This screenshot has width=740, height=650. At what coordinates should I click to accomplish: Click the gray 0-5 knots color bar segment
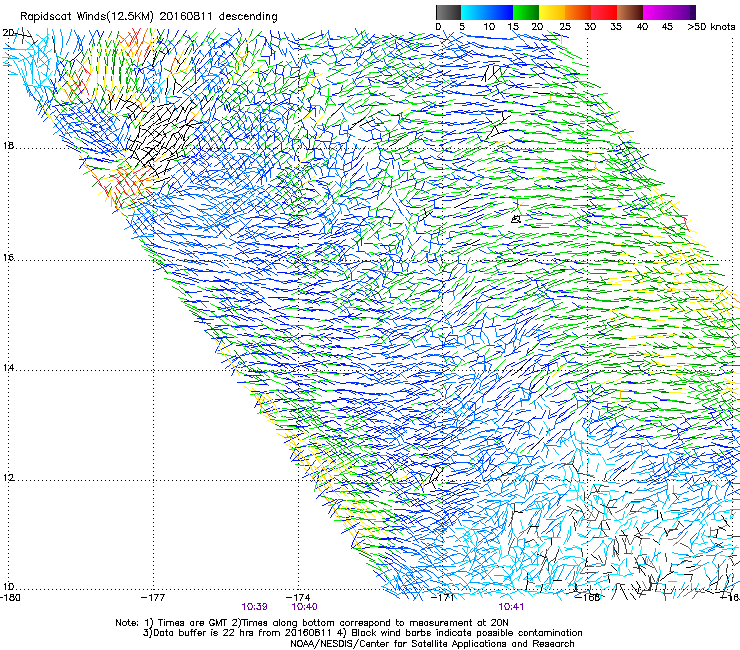click(x=448, y=12)
